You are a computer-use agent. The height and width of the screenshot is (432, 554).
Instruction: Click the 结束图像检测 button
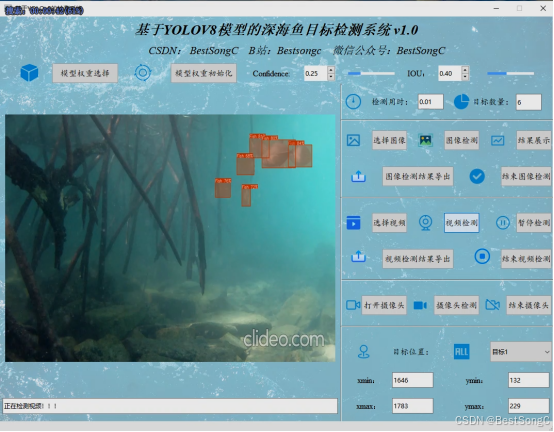tap(526, 176)
